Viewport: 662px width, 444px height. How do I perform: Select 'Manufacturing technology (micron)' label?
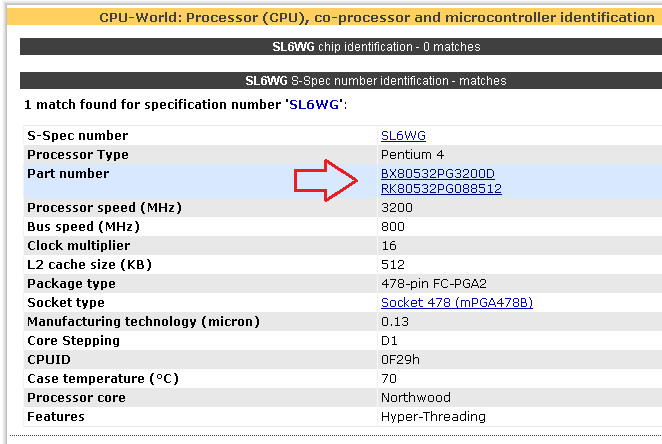(x=143, y=321)
